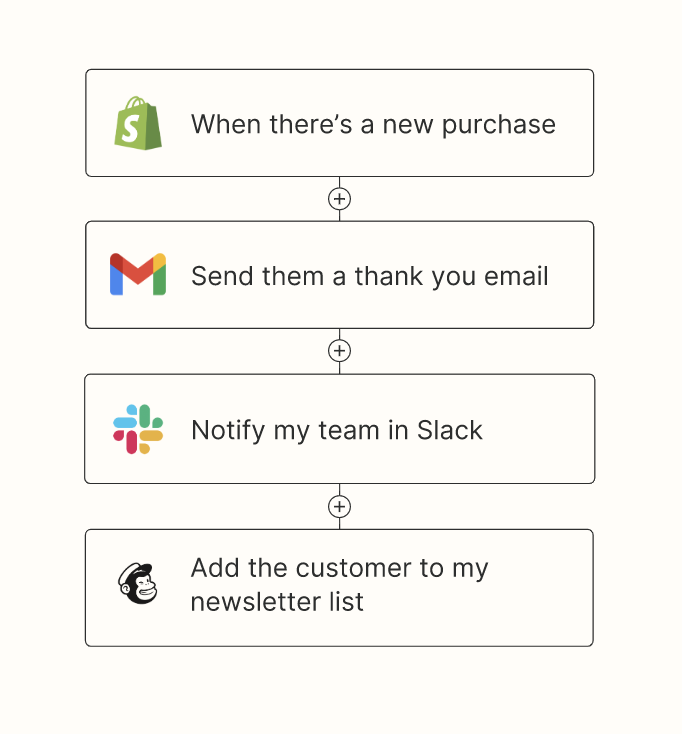682x734 pixels.
Task: Click "Add the customer to my newsletter list" text
Action: tap(339, 585)
